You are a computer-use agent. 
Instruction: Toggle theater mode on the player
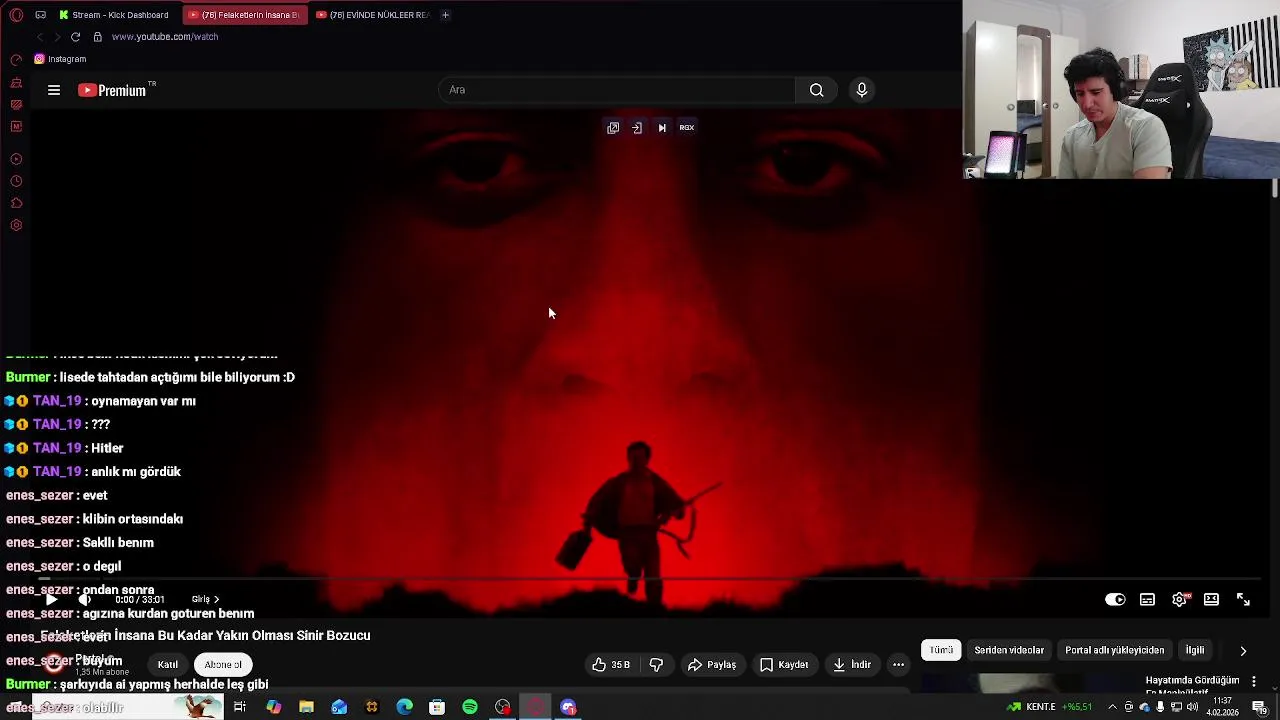point(1211,600)
